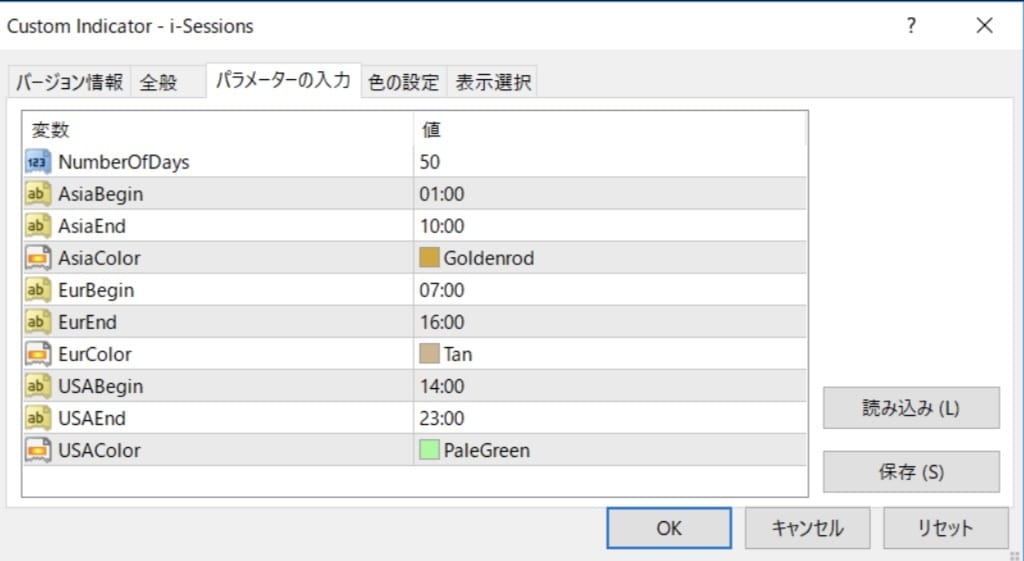Viewport: 1024px width, 561px height.
Task: Click the string icon beside USABegin
Action: (38, 386)
